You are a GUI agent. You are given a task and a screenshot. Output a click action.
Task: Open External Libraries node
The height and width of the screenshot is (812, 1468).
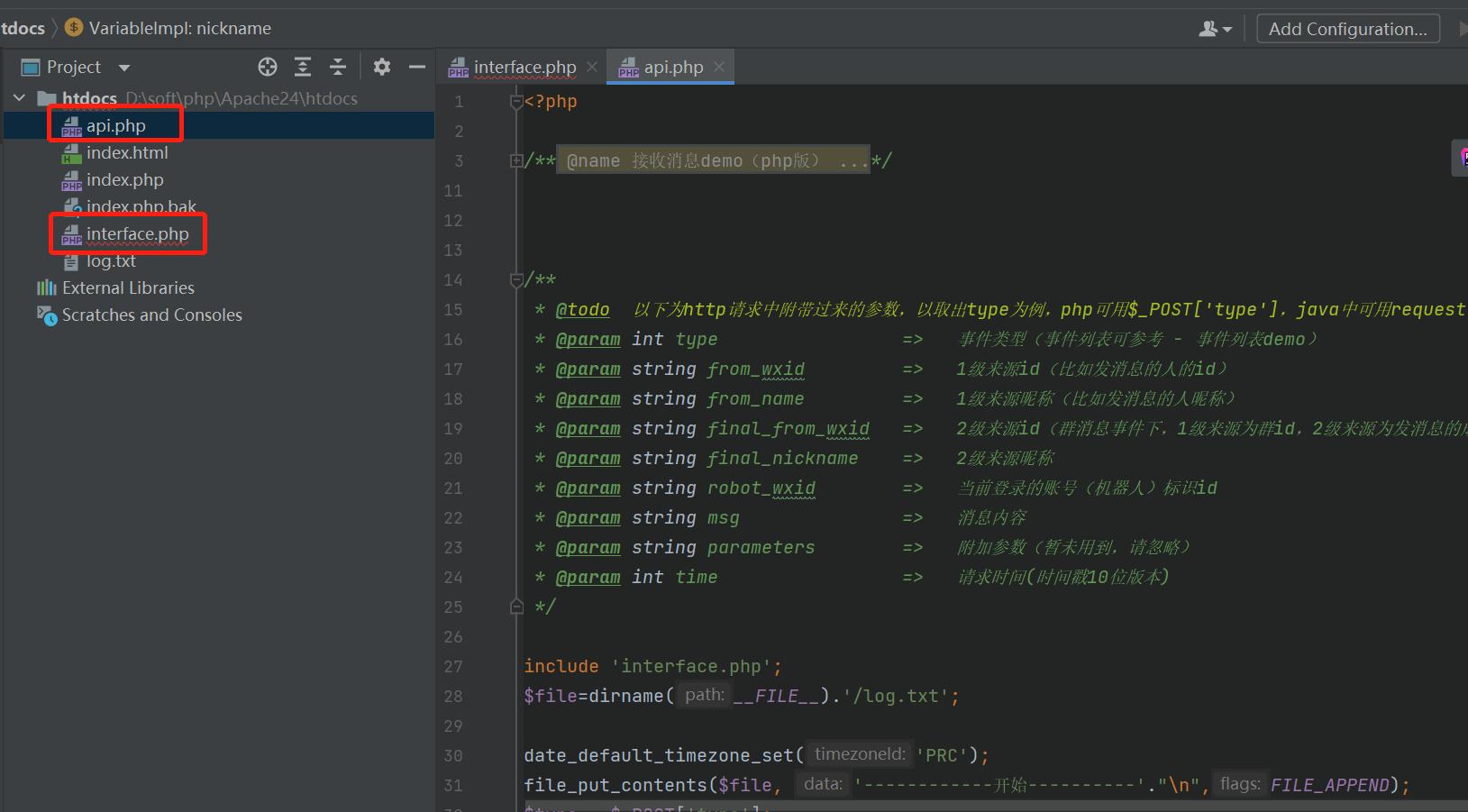tap(128, 288)
